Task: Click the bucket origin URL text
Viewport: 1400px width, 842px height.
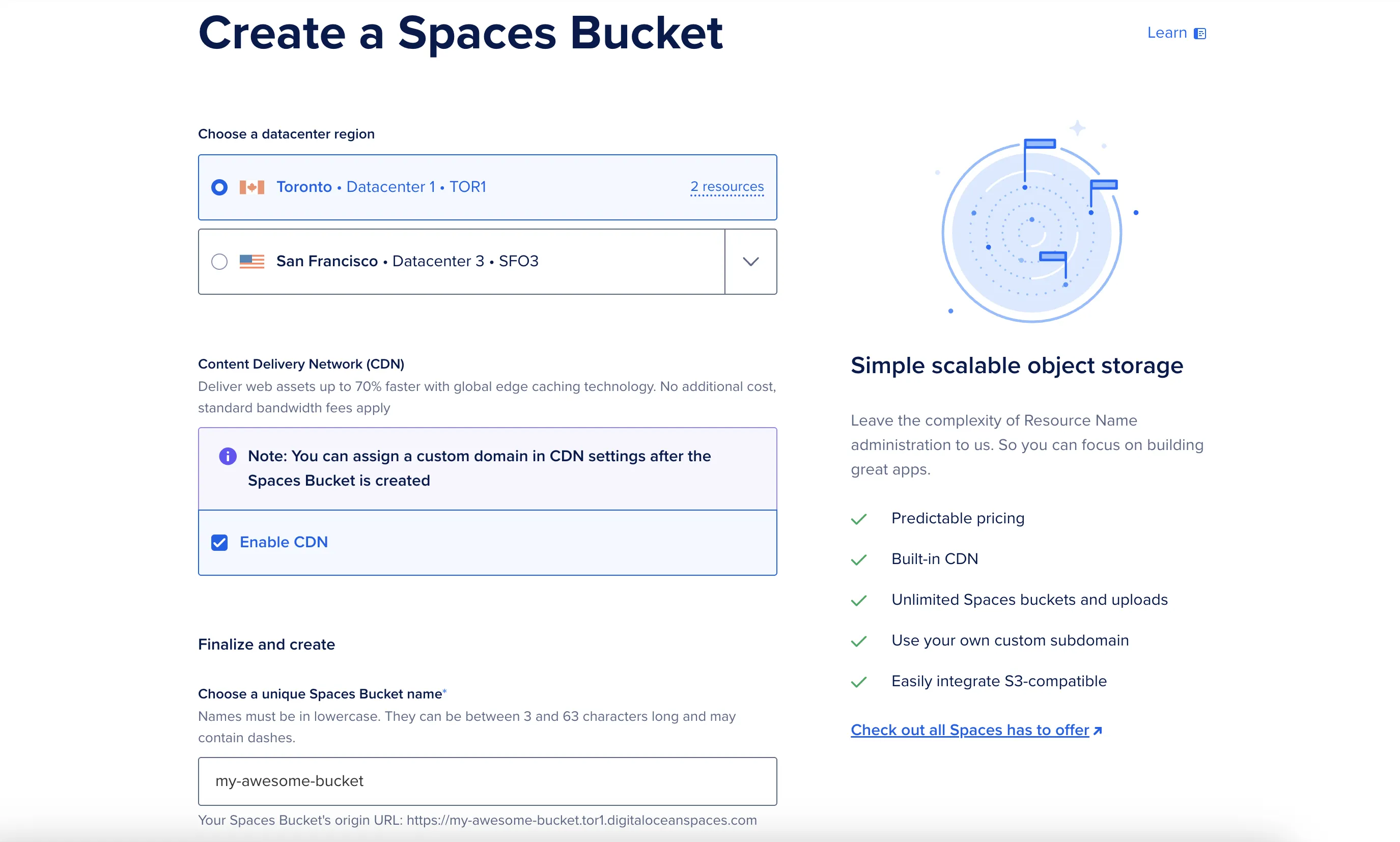Action: 477,821
